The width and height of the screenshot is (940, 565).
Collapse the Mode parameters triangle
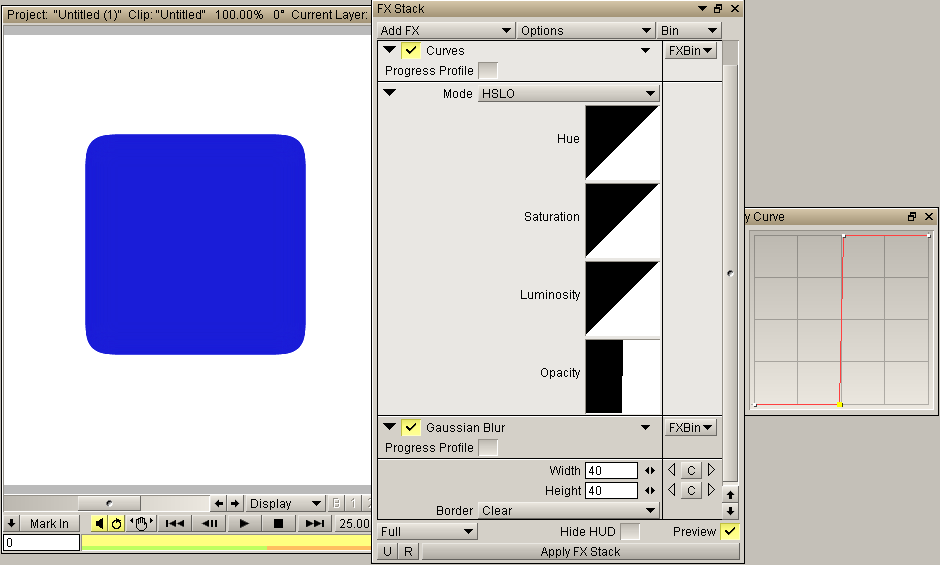click(x=390, y=93)
